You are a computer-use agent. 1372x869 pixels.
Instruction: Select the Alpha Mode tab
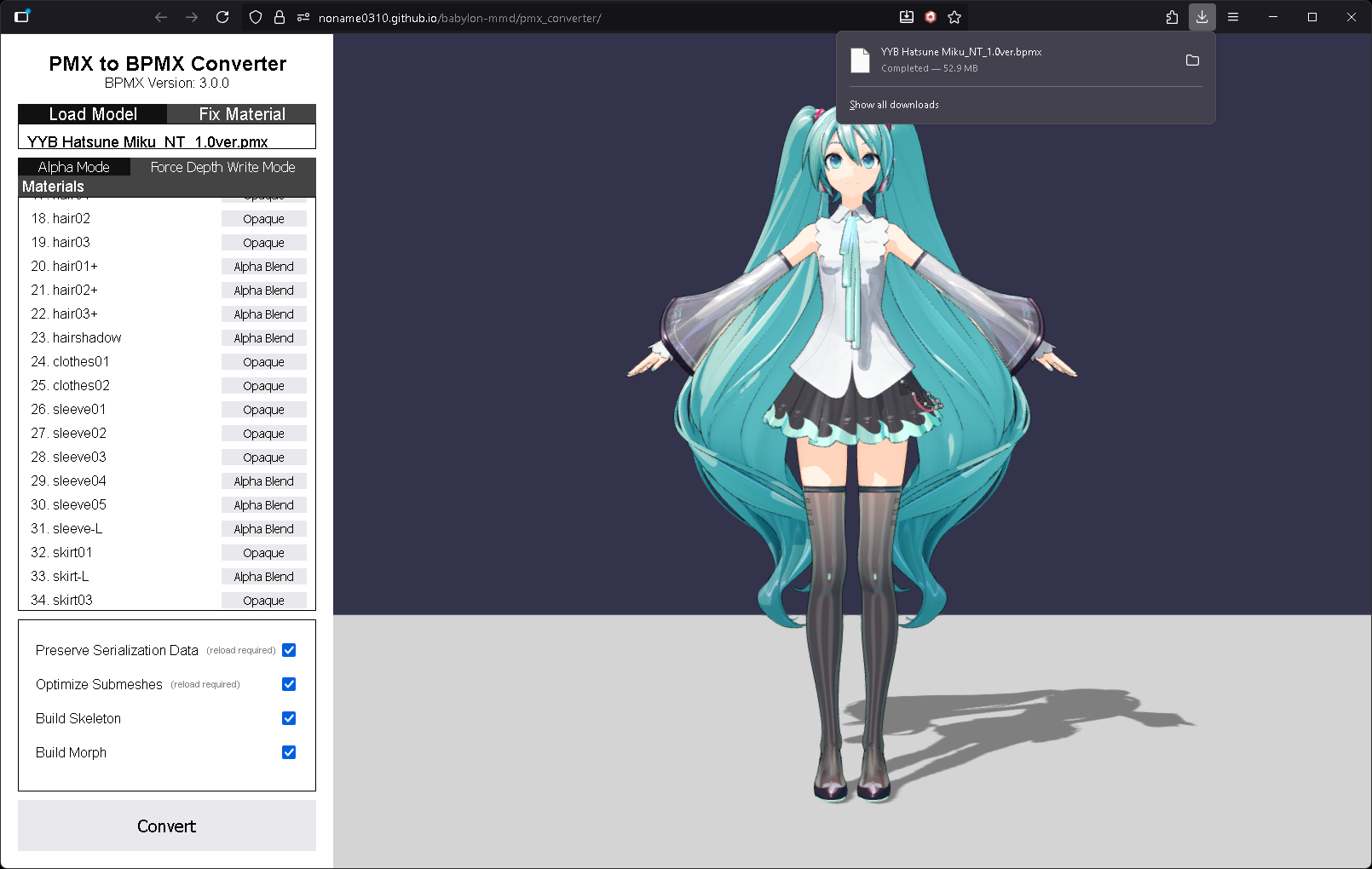[x=74, y=167]
